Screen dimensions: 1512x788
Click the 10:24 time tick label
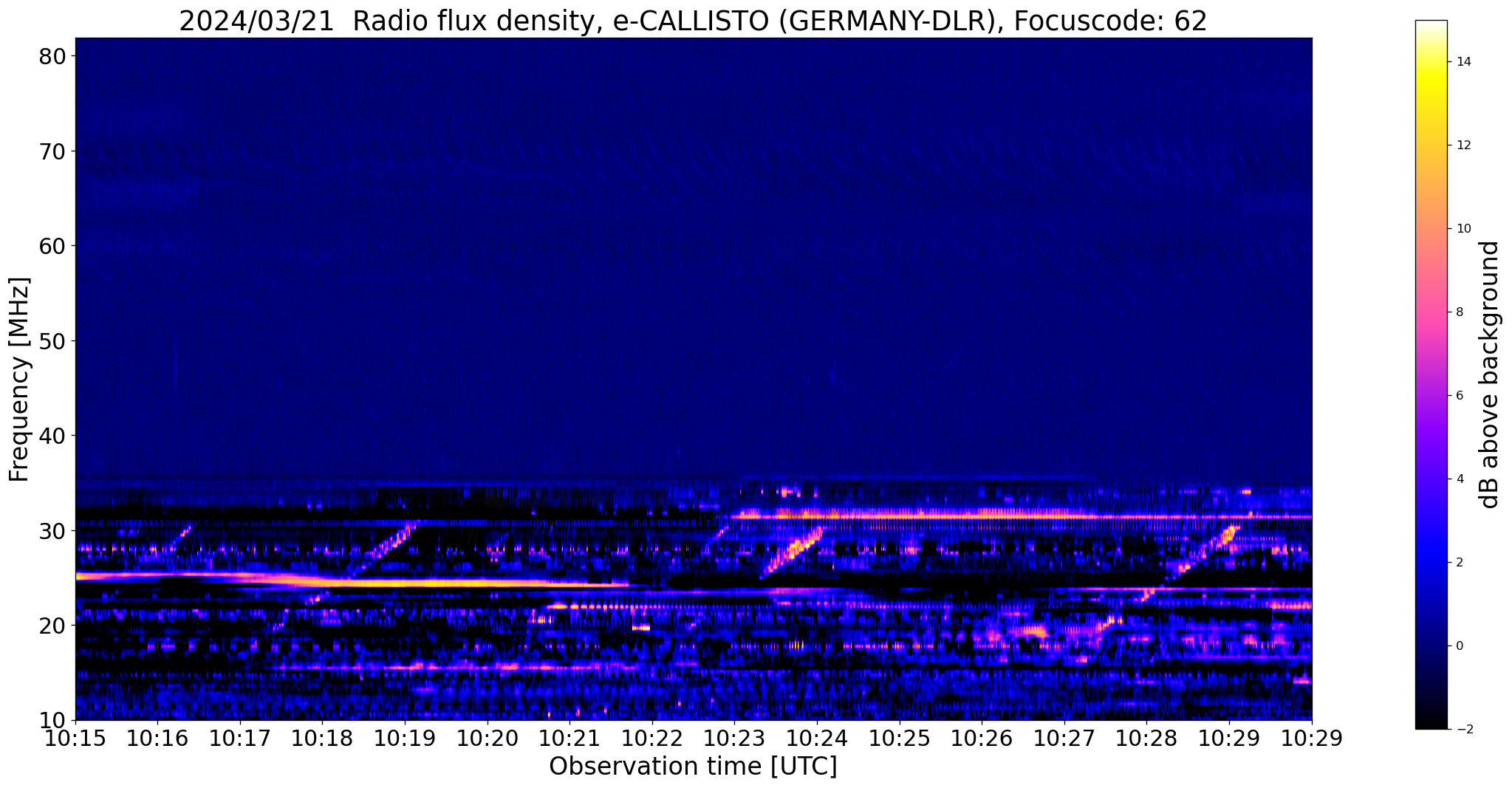817,739
